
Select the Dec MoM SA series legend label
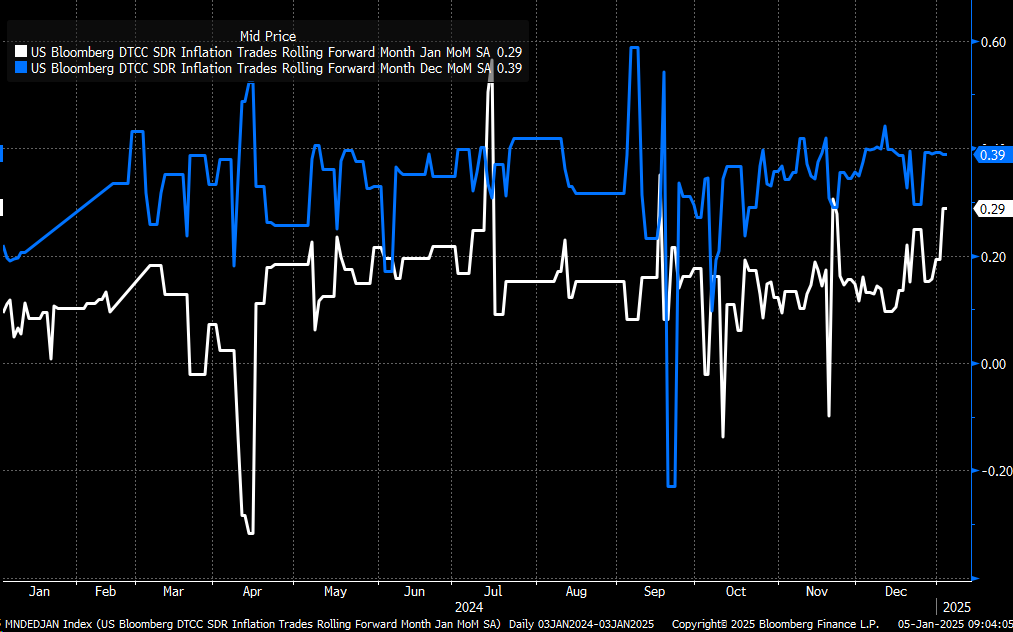point(276,68)
